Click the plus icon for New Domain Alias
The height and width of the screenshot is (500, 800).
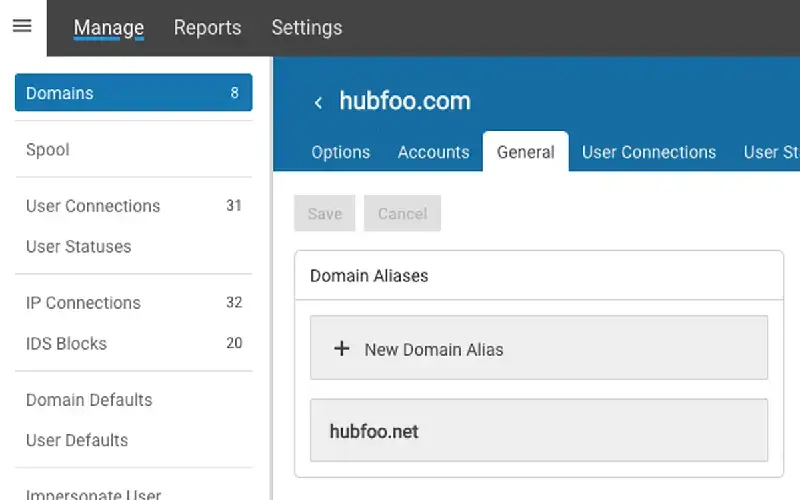click(341, 349)
